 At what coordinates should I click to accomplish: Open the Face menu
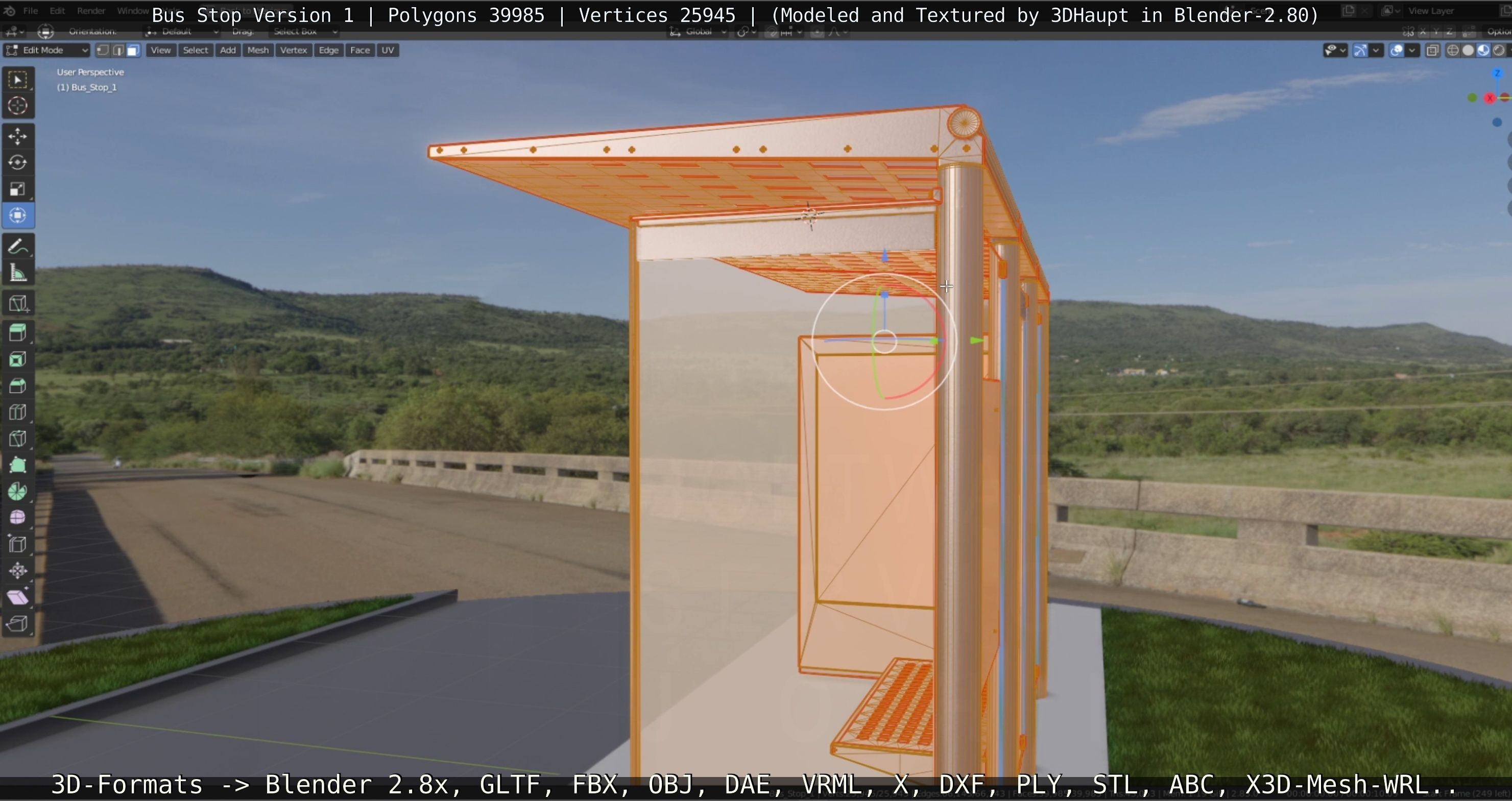point(360,51)
